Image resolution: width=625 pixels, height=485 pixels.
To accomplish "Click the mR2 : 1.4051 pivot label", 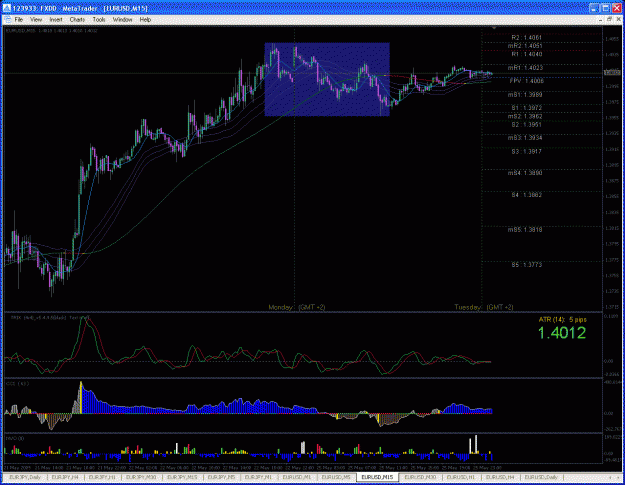I will tap(525, 46).
